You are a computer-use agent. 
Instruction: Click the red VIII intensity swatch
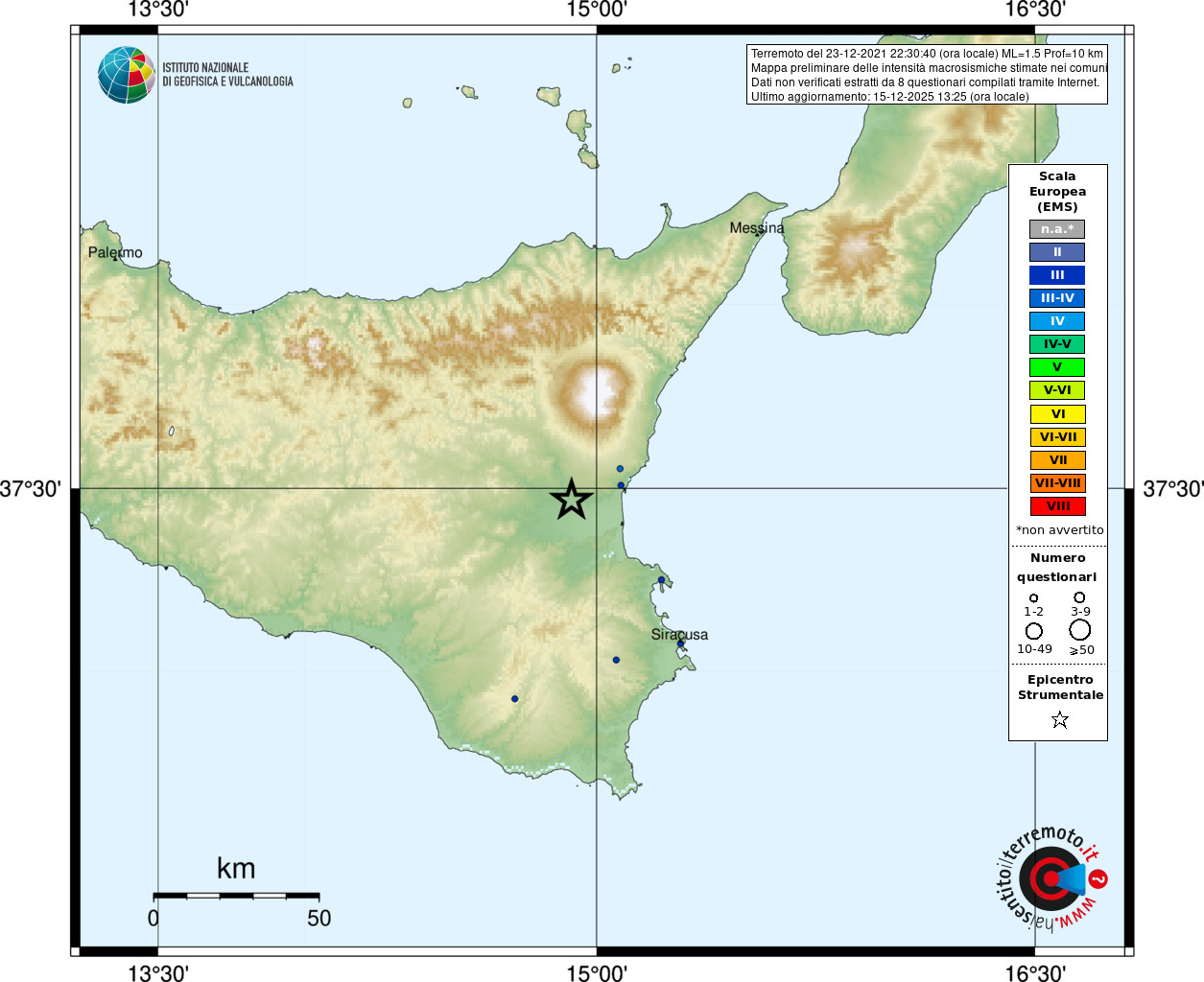(1057, 506)
